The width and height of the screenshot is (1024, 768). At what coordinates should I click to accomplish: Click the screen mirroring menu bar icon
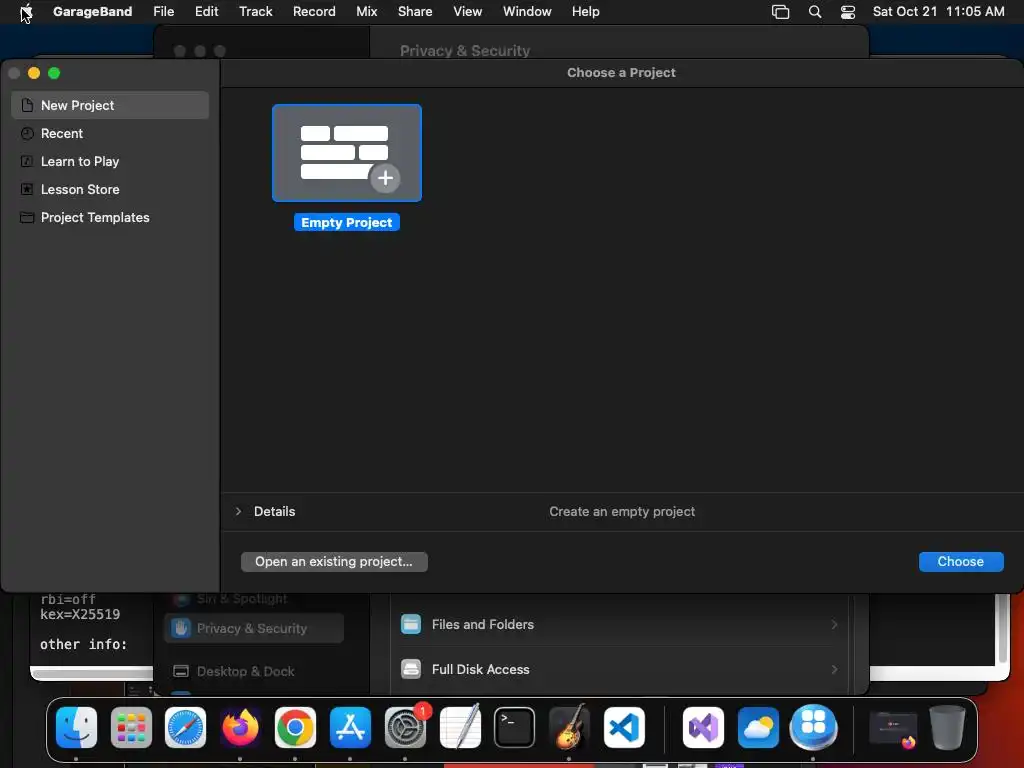(780, 11)
